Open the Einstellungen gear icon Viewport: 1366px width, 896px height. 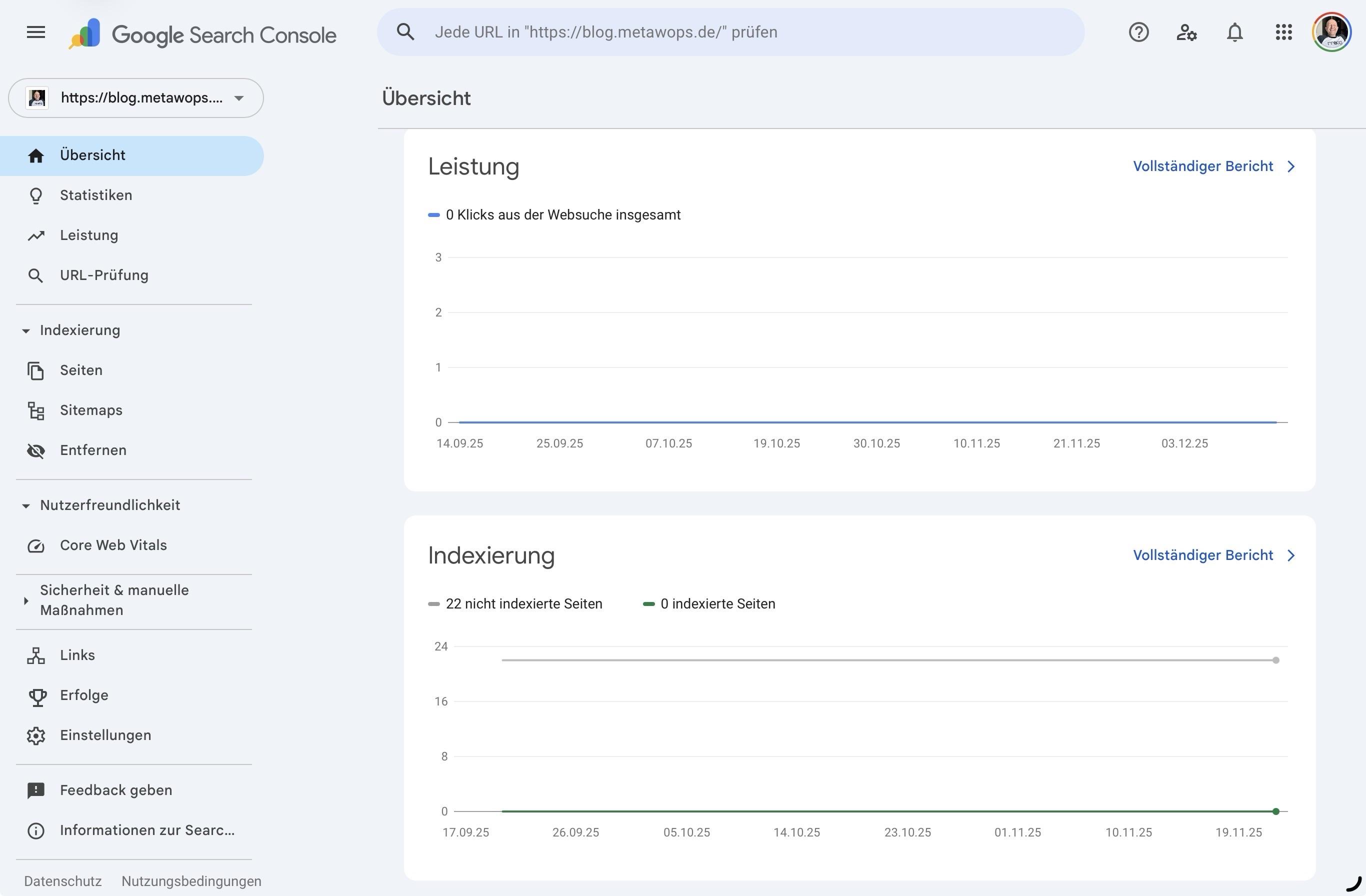click(35, 735)
